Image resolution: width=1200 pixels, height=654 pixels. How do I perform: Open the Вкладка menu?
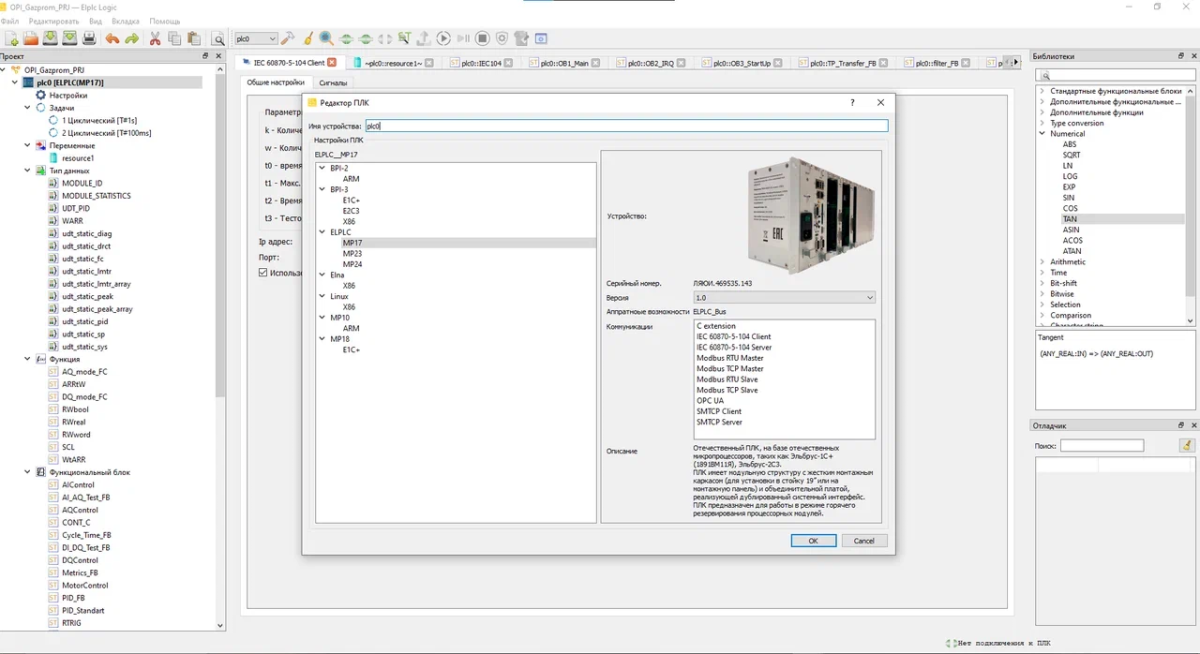point(126,21)
